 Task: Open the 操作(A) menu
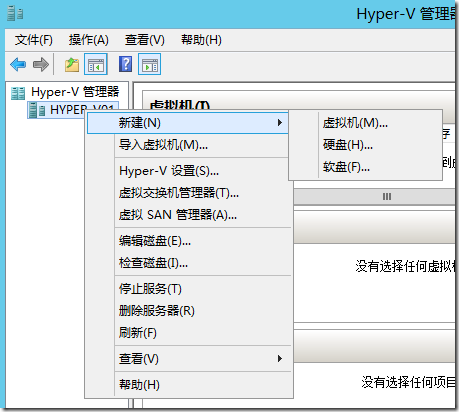tap(89, 40)
